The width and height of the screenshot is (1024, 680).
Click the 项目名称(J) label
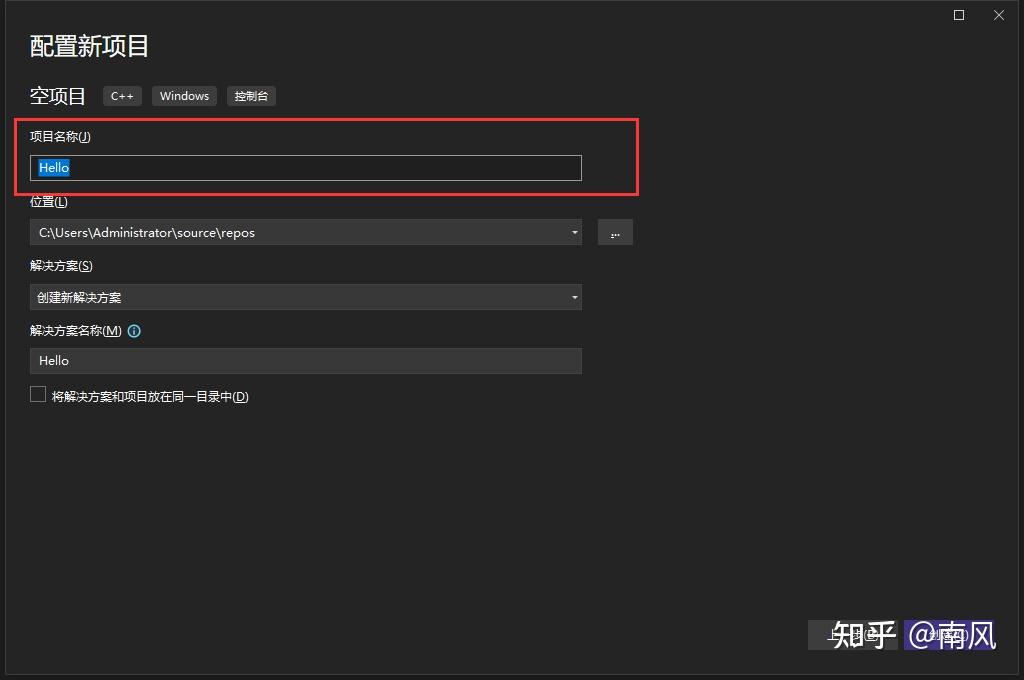(x=60, y=137)
